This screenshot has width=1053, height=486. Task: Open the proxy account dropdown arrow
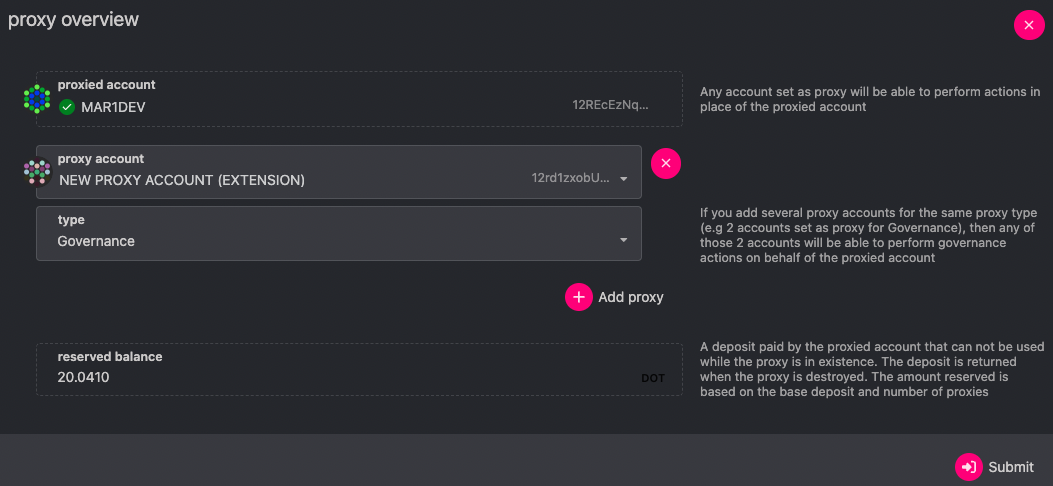pos(624,180)
